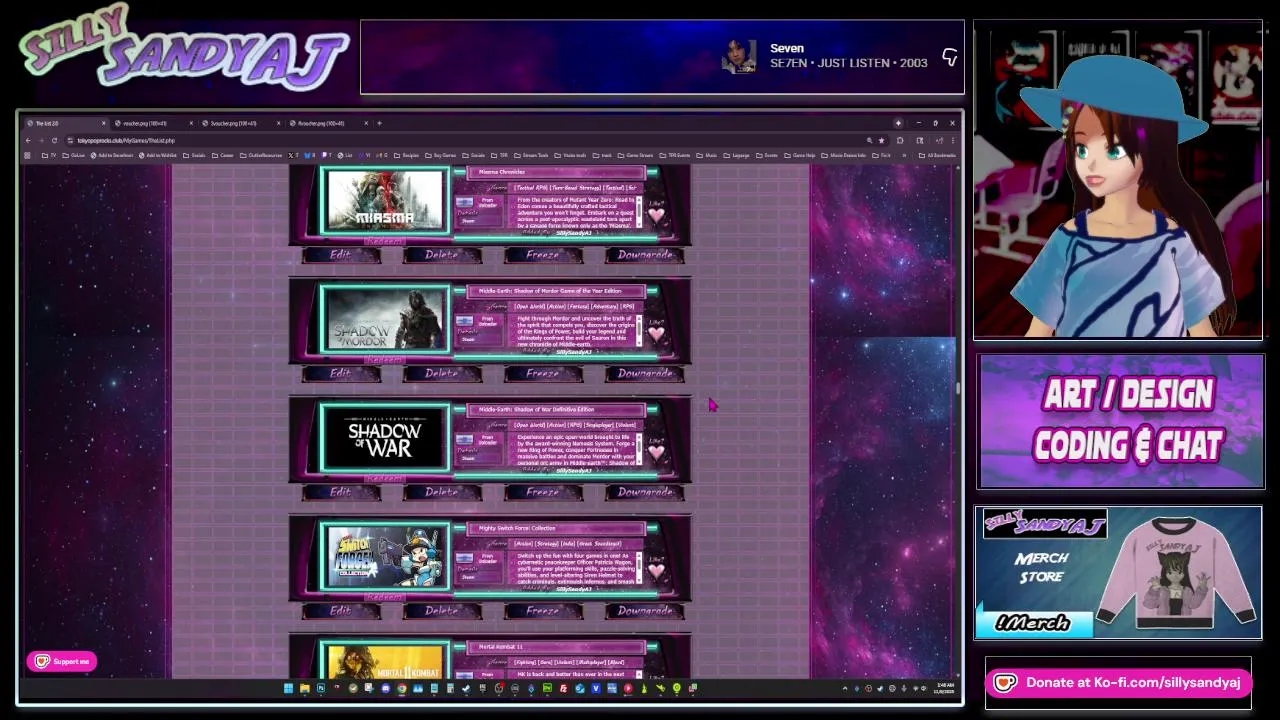Switch to the second voucher.png tab

tap(153, 123)
